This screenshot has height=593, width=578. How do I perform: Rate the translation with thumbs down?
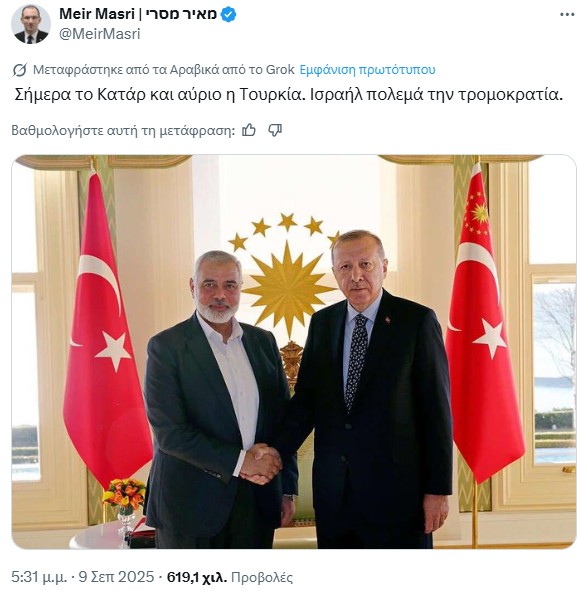coord(275,130)
